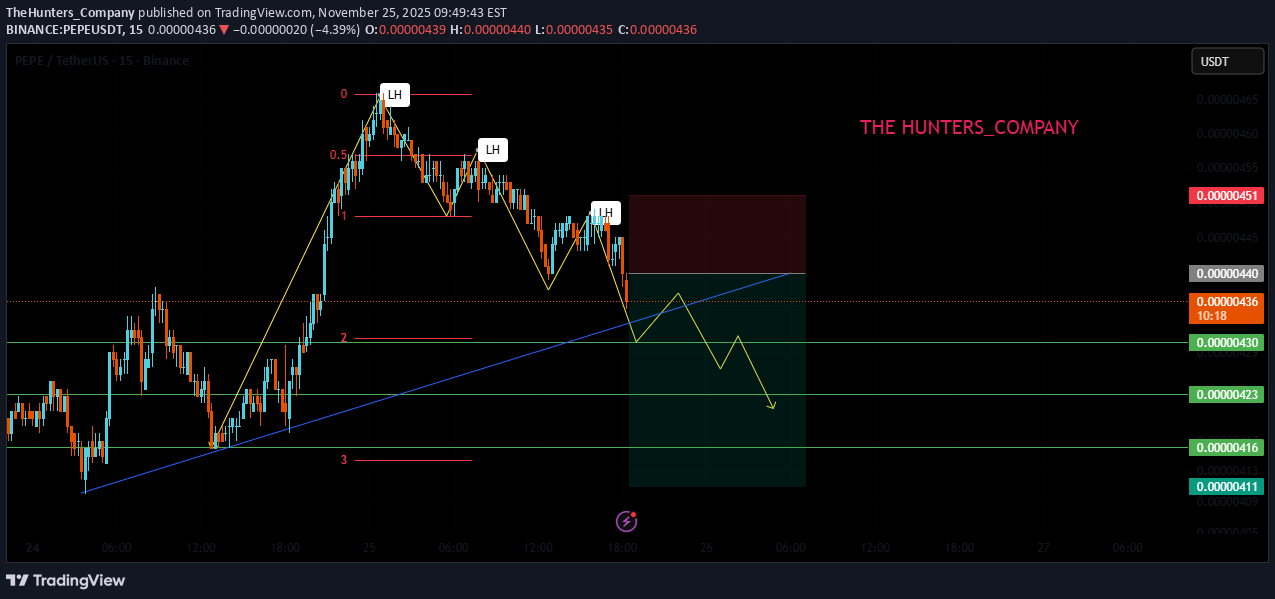Screen dimensions: 1275x599
Task: Click the purple lightning notification icon
Action: [x=625, y=521]
